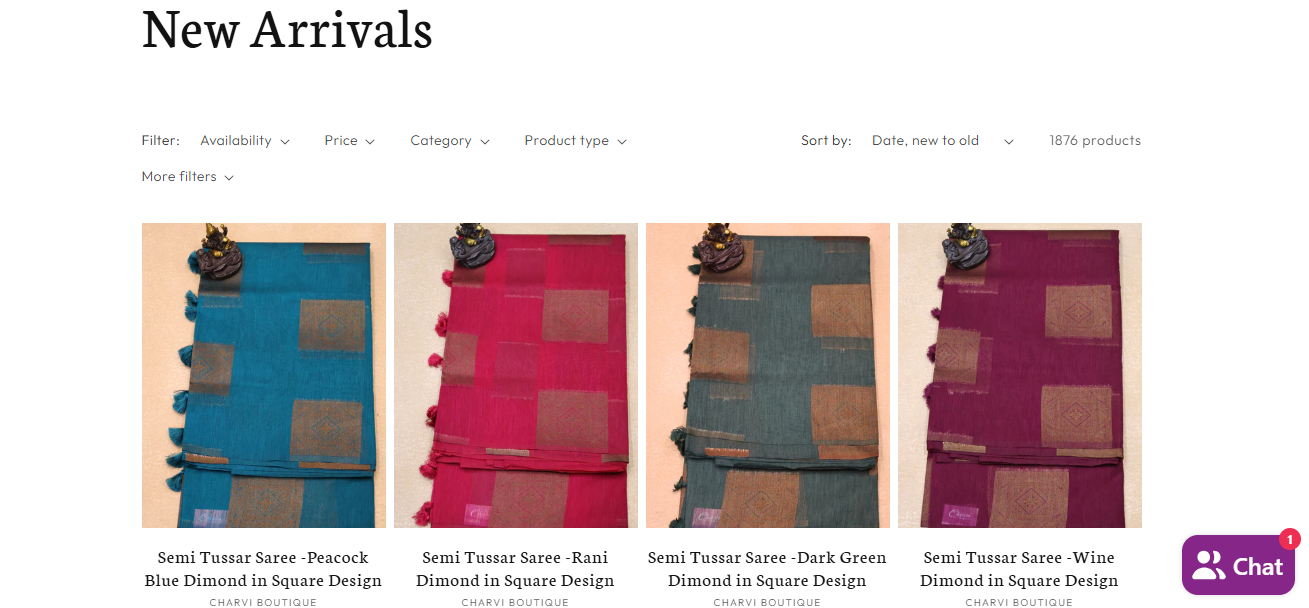Open the Peacock Blue saree image
The width and height of the screenshot is (1309, 608).
click(x=264, y=375)
